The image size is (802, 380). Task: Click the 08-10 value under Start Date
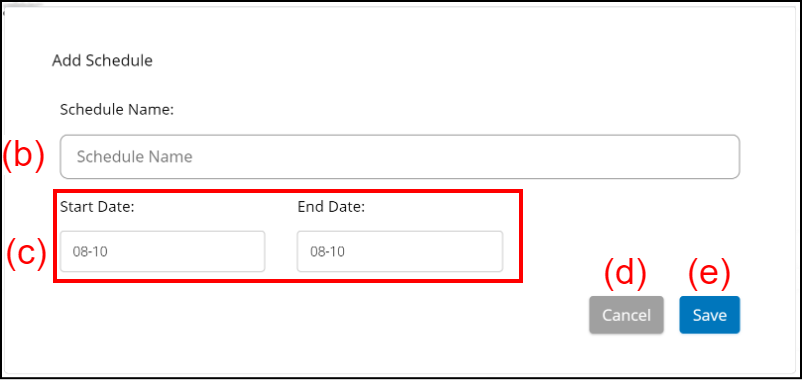click(90, 252)
